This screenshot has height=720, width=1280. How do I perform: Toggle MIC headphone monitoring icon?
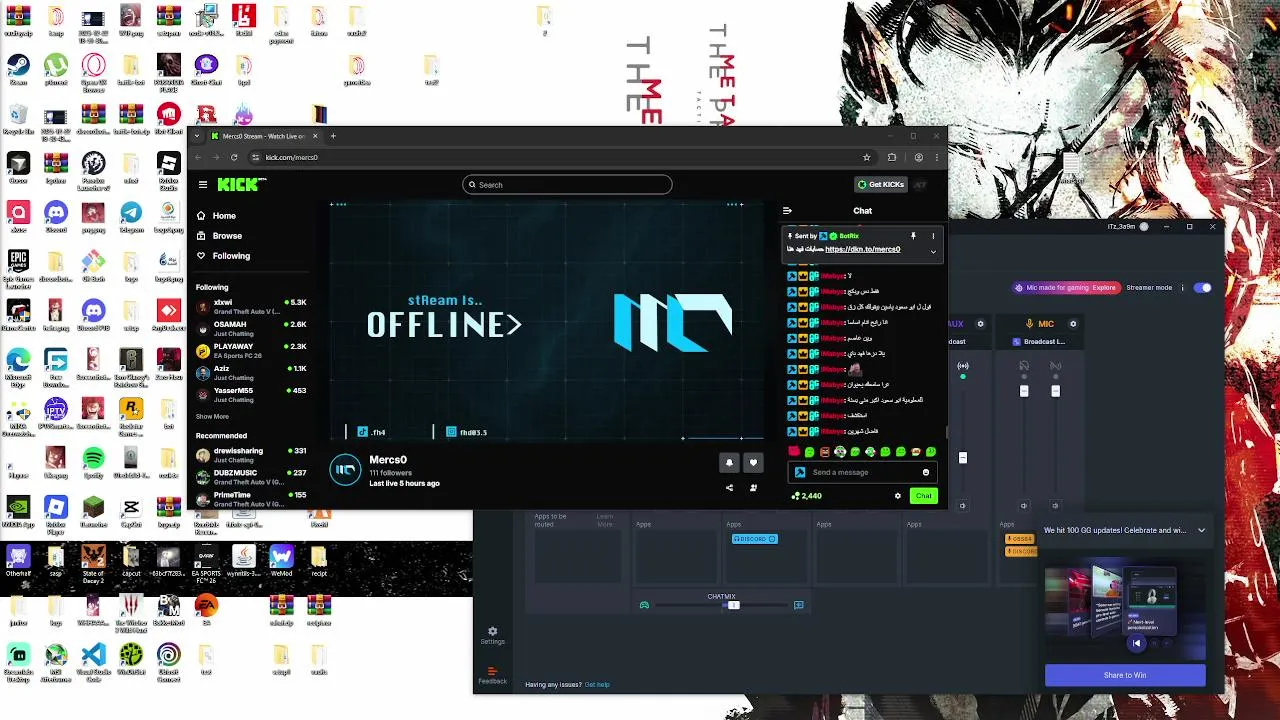1024,366
